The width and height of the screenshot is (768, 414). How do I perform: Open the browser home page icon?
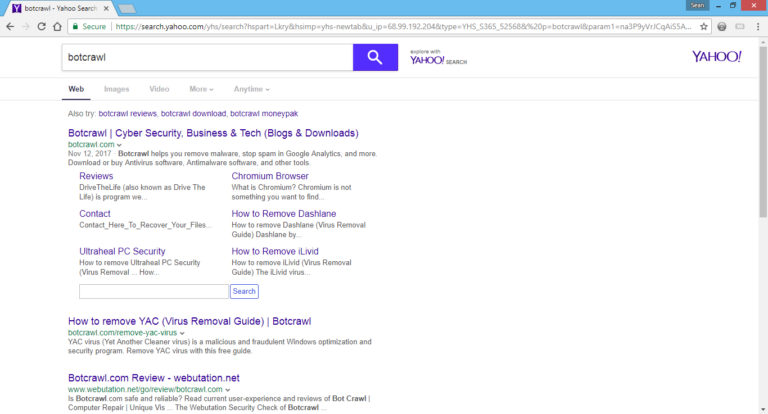[x=57, y=26]
